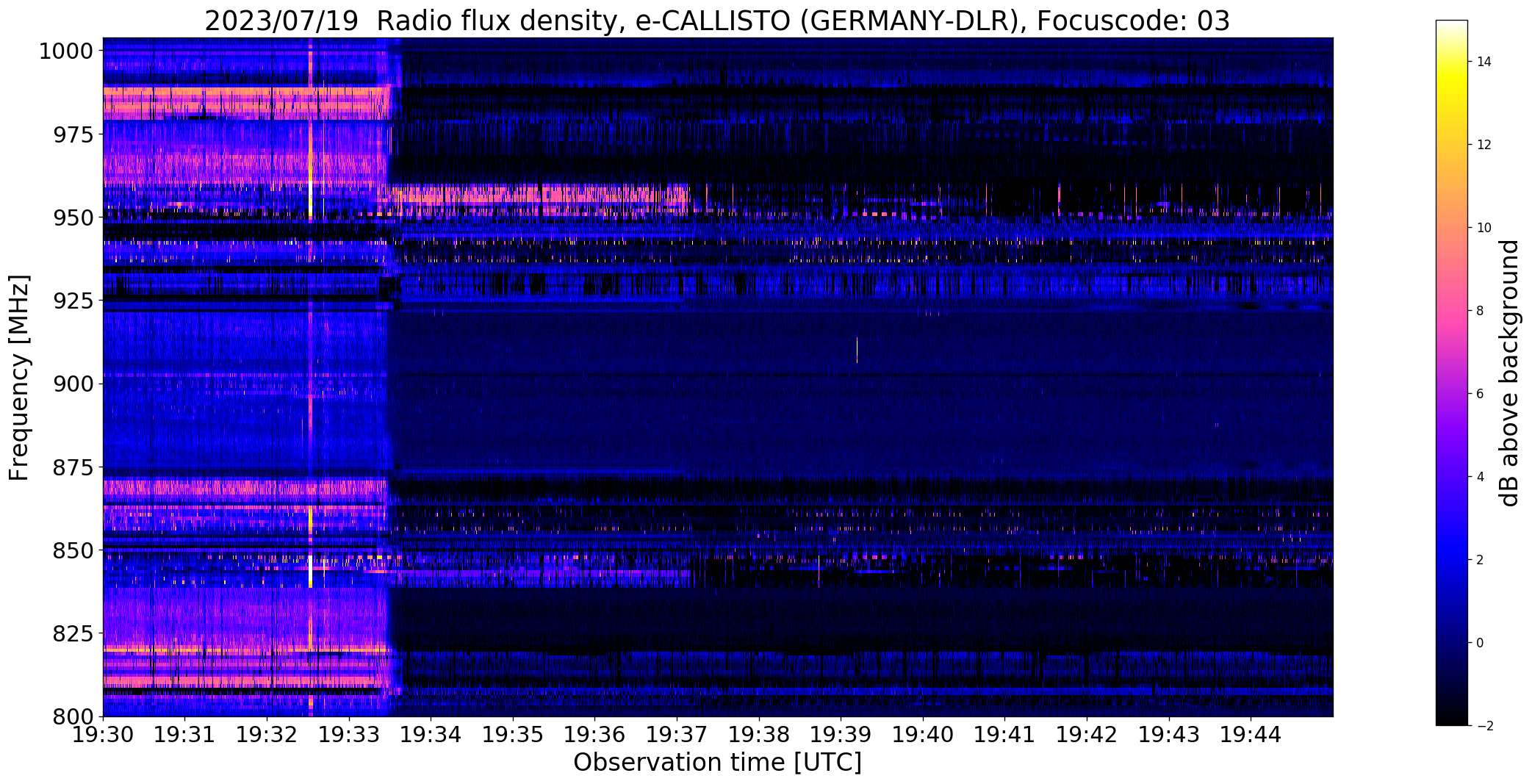The image size is (1532, 784).
Task: Click the colorbar tick label 8
Action: (1480, 311)
